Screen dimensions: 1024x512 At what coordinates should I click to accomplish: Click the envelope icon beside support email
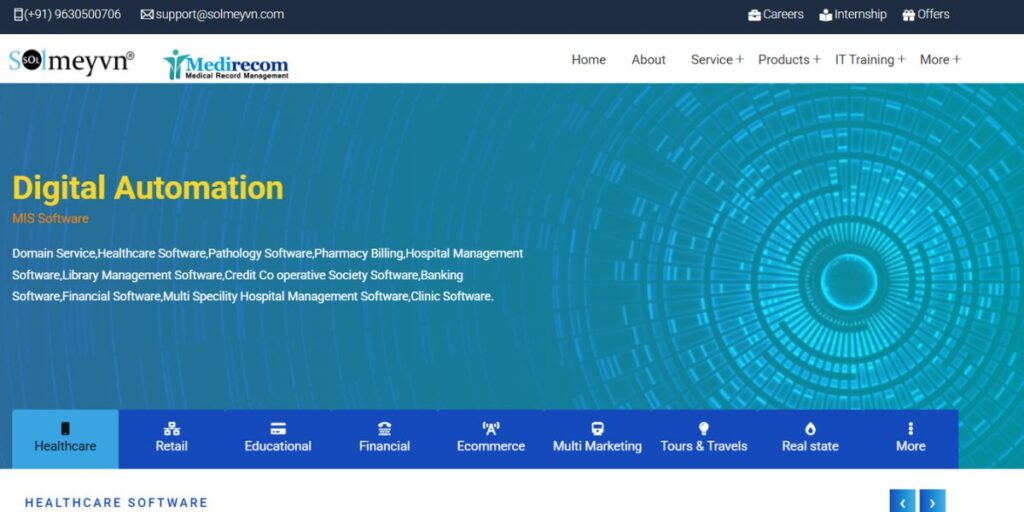pyautogui.click(x=147, y=15)
